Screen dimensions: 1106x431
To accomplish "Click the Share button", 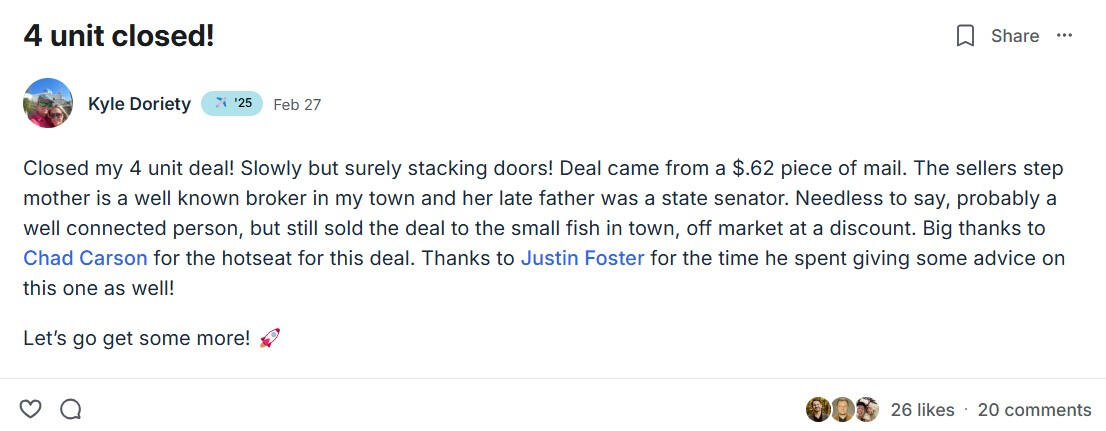I will click(1014, 36).
